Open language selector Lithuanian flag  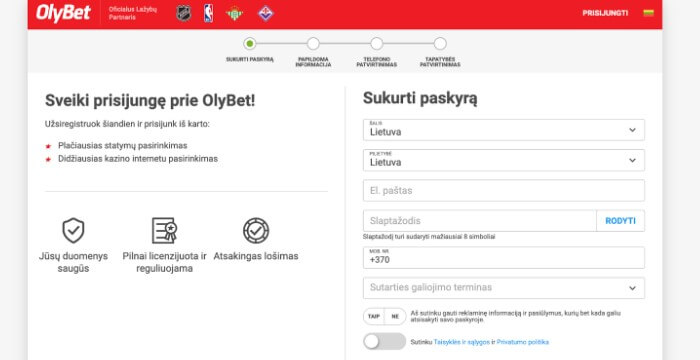648,13
